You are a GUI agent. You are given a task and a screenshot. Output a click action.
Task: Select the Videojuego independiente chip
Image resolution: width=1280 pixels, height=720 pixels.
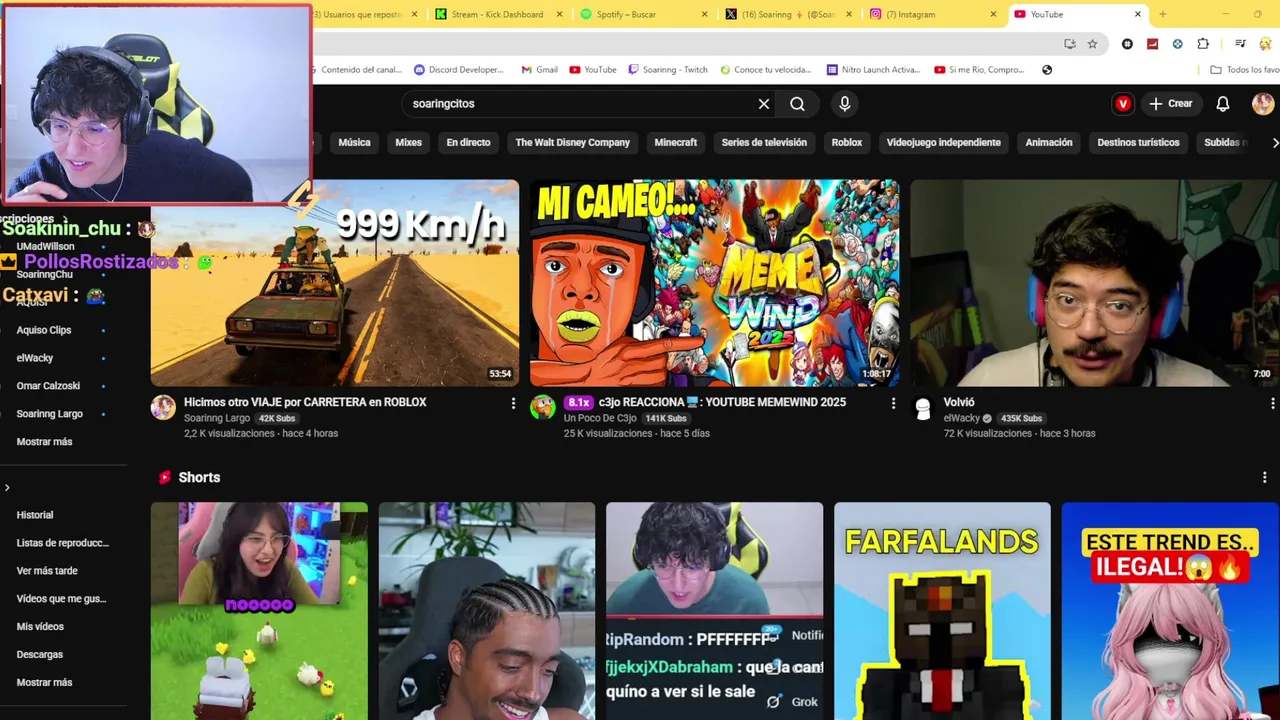[x=943, y=143]
